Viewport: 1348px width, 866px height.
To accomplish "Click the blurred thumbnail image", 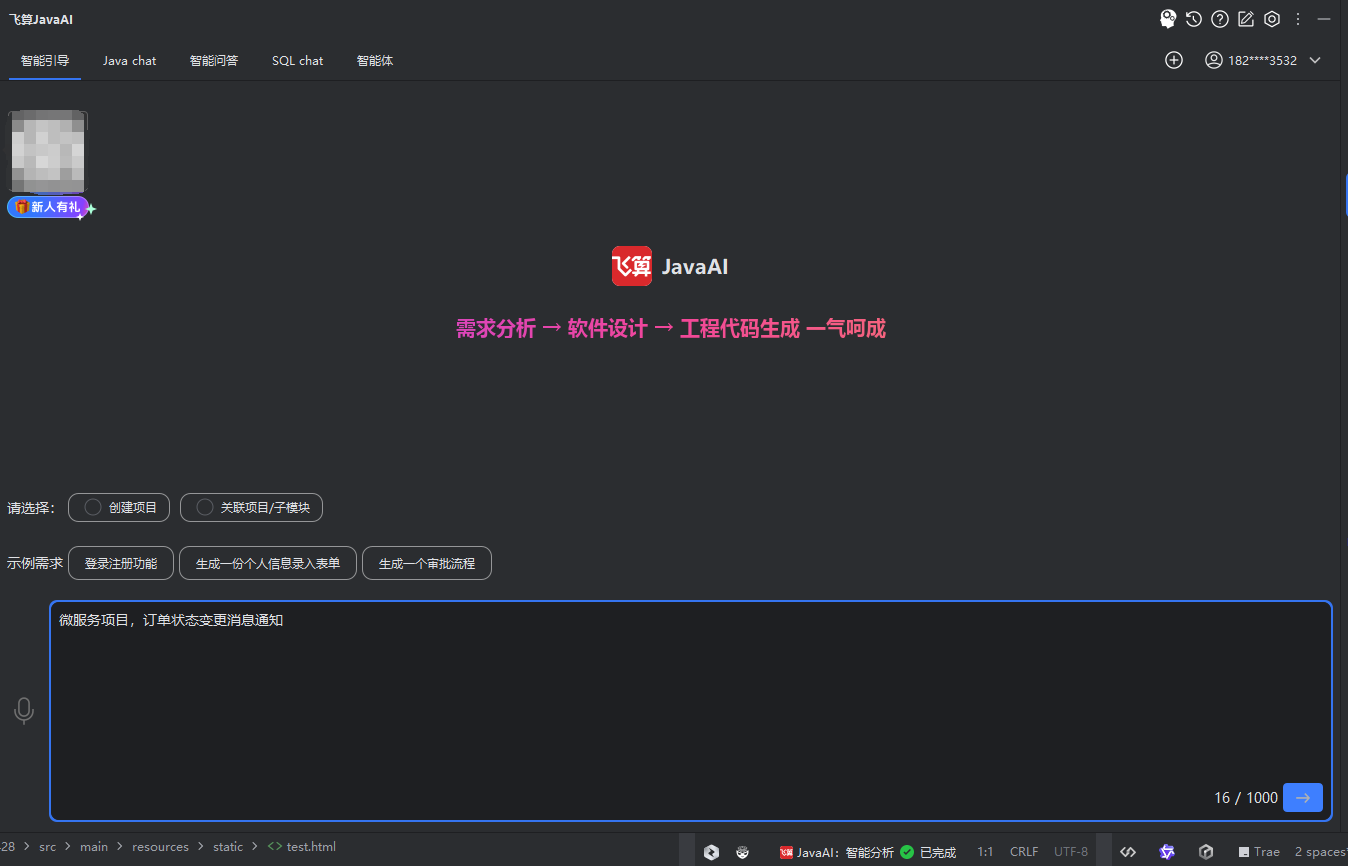I will tap(48, 151).
